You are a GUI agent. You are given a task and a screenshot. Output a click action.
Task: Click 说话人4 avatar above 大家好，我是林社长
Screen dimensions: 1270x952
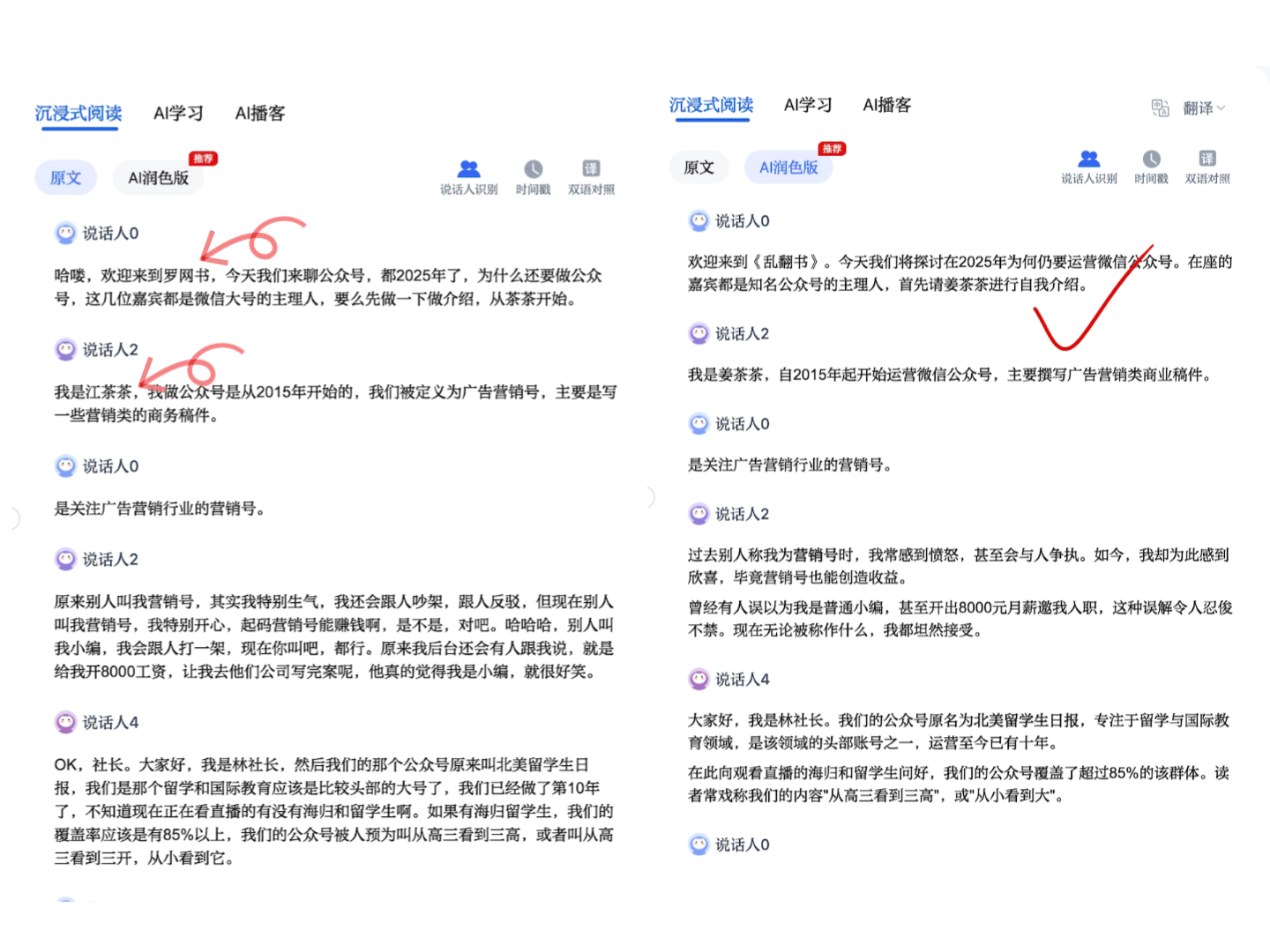698,680
